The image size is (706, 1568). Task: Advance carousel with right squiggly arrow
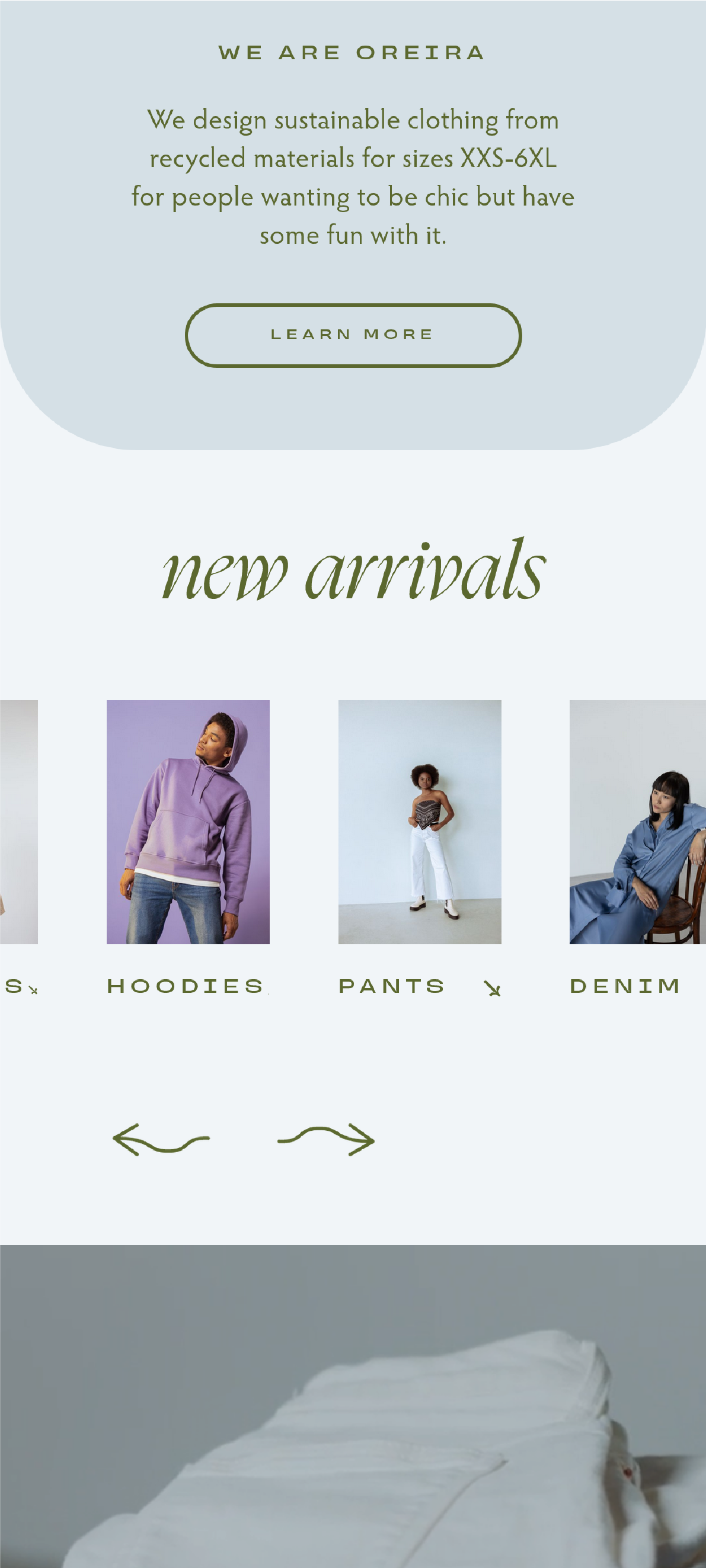point(326,1140)
